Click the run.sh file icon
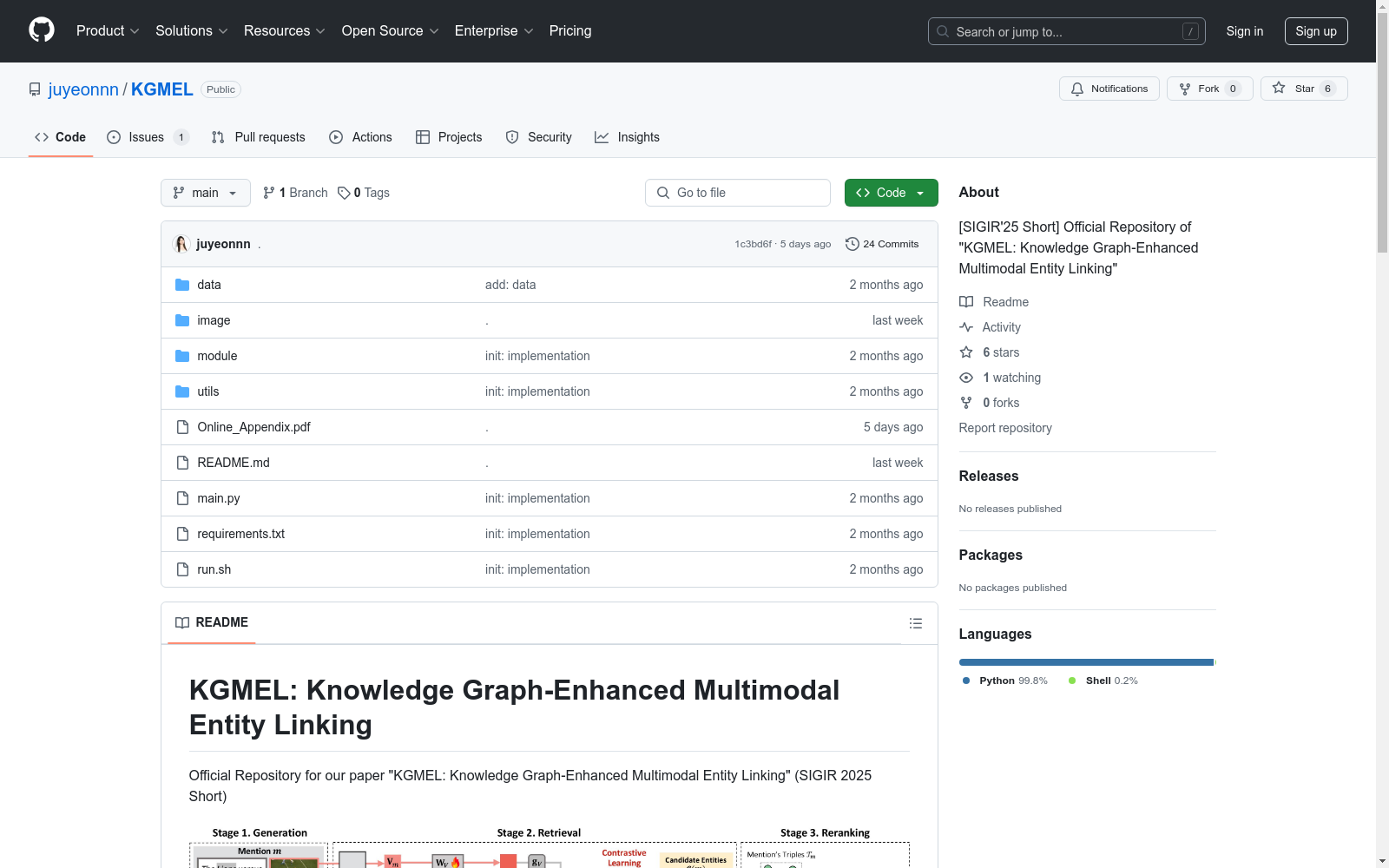Image resolution: width=1389 pixels, height=868 pixels. click(x=182, y=569)
